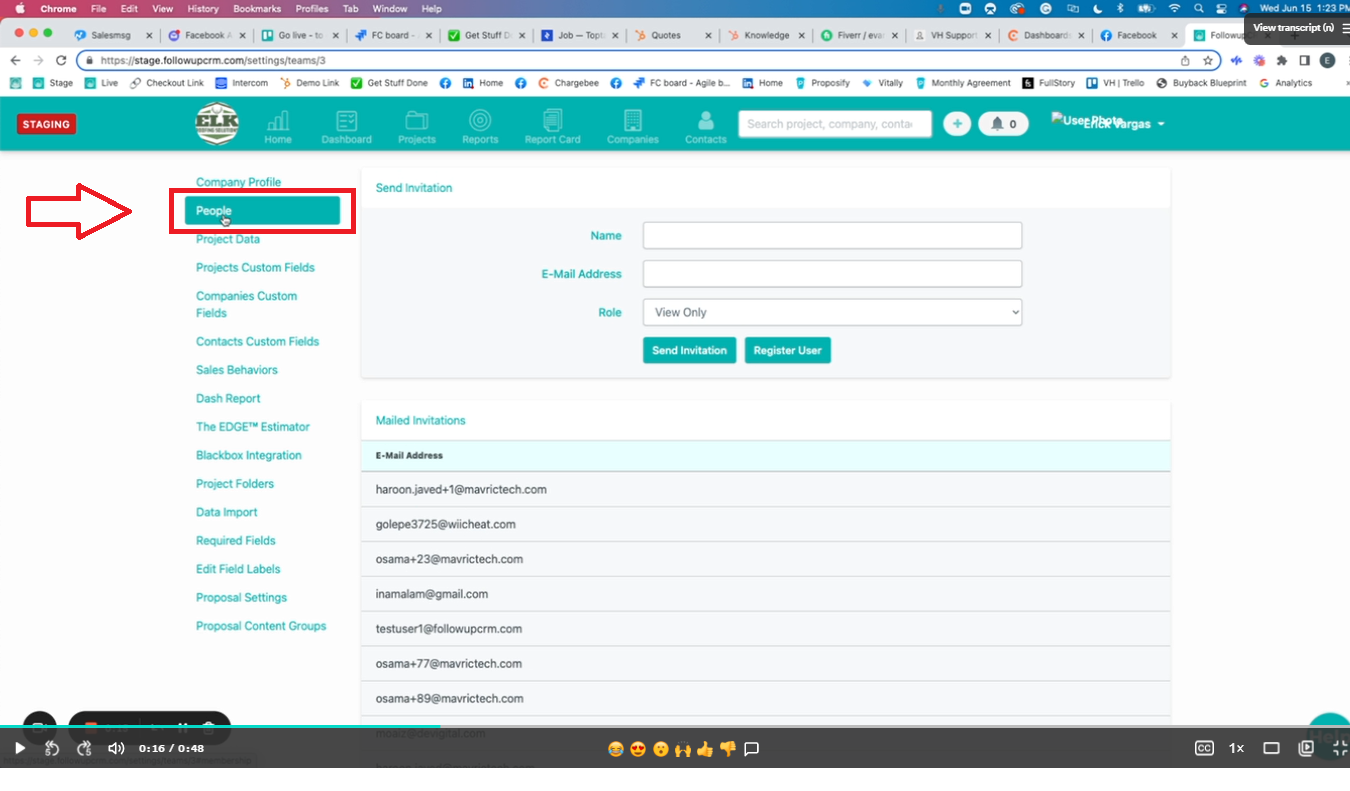Mute the video volume speaker
Image resolution: width=1350 pixels, height=791 pixels.
116,748
